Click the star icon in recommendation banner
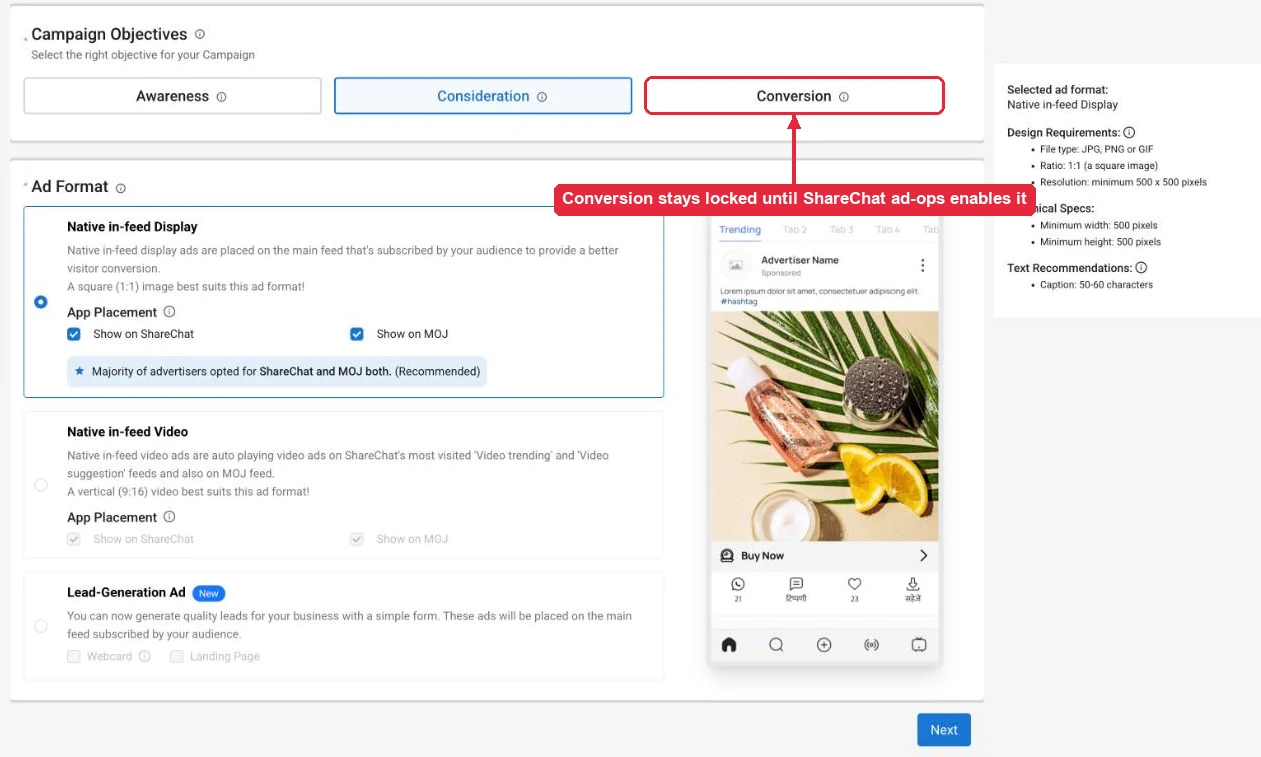 (x=80, y=371)
